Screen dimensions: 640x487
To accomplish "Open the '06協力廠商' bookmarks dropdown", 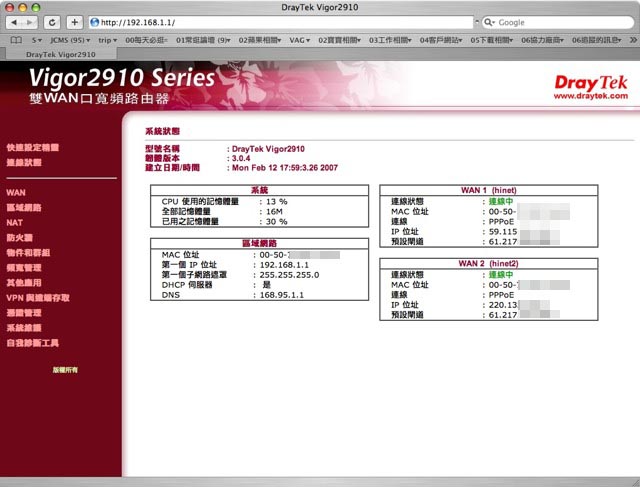I will 542,40.
